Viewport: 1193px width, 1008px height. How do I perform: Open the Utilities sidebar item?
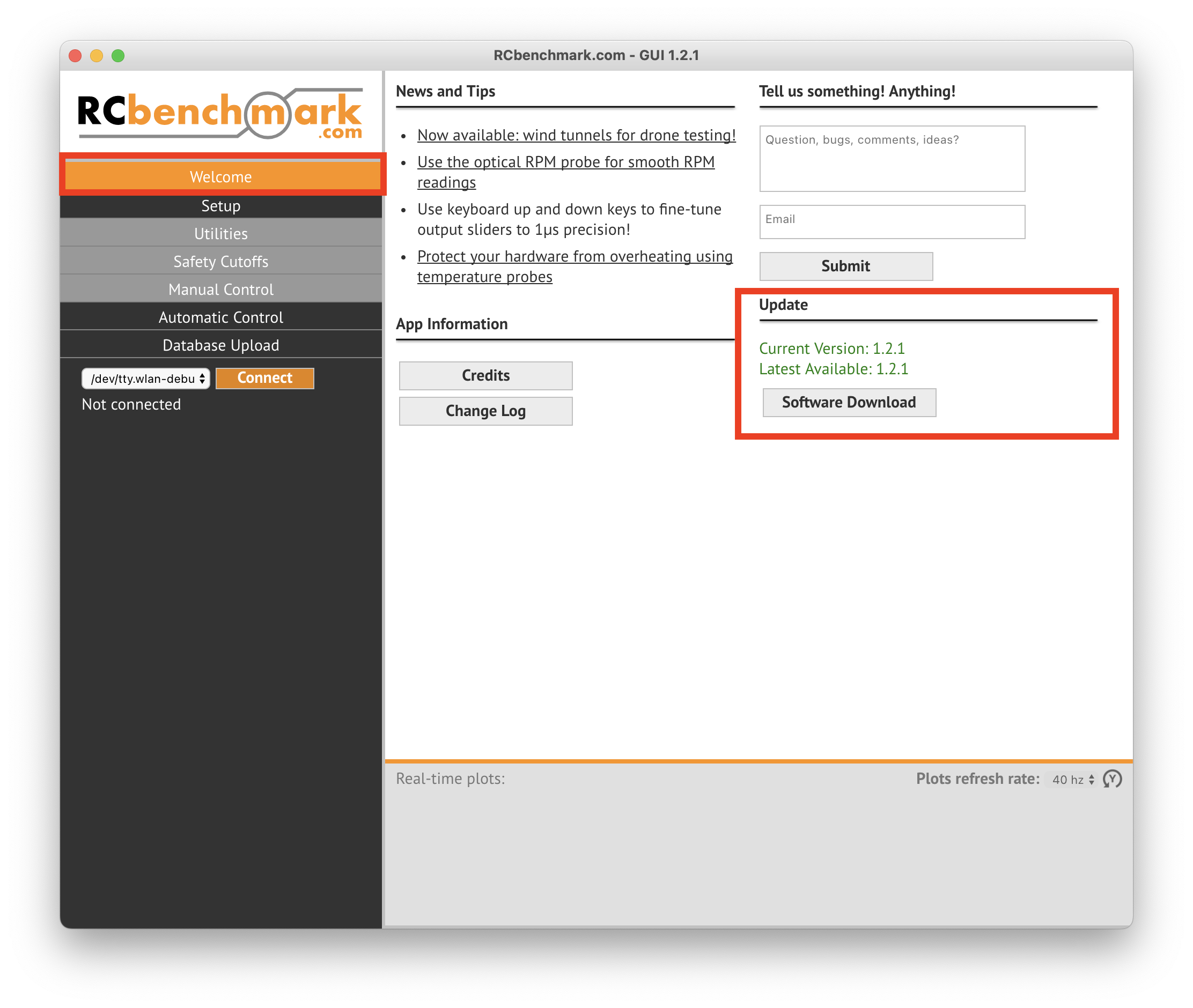click(220, 234)
